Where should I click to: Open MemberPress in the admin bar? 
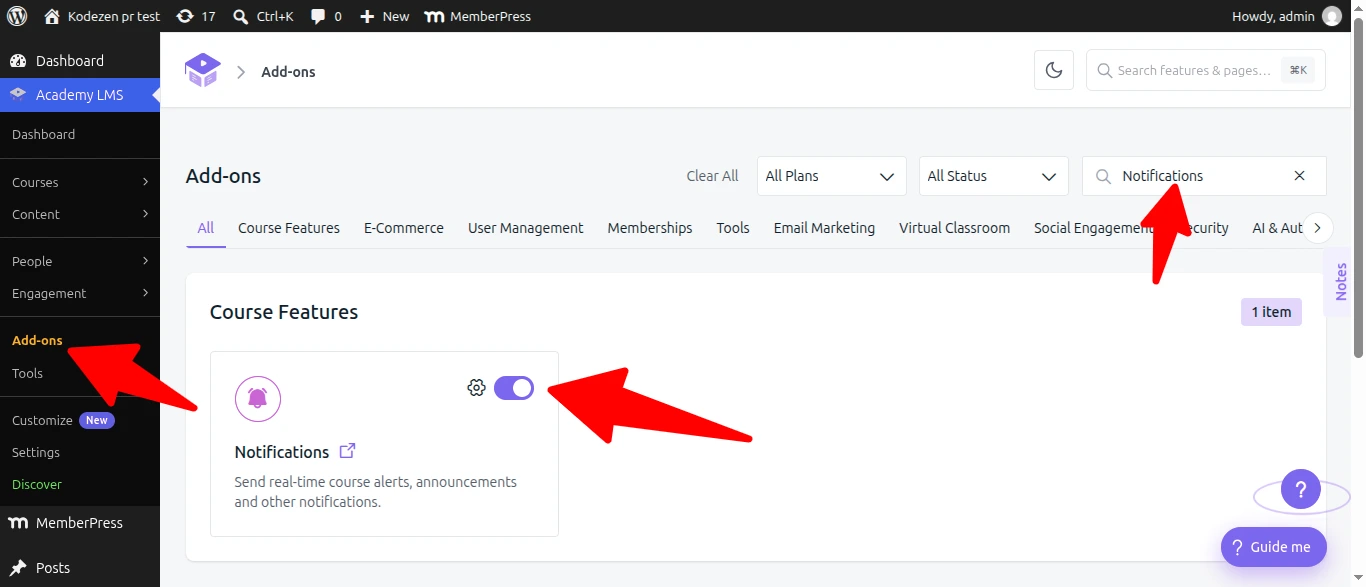(477, 16)
